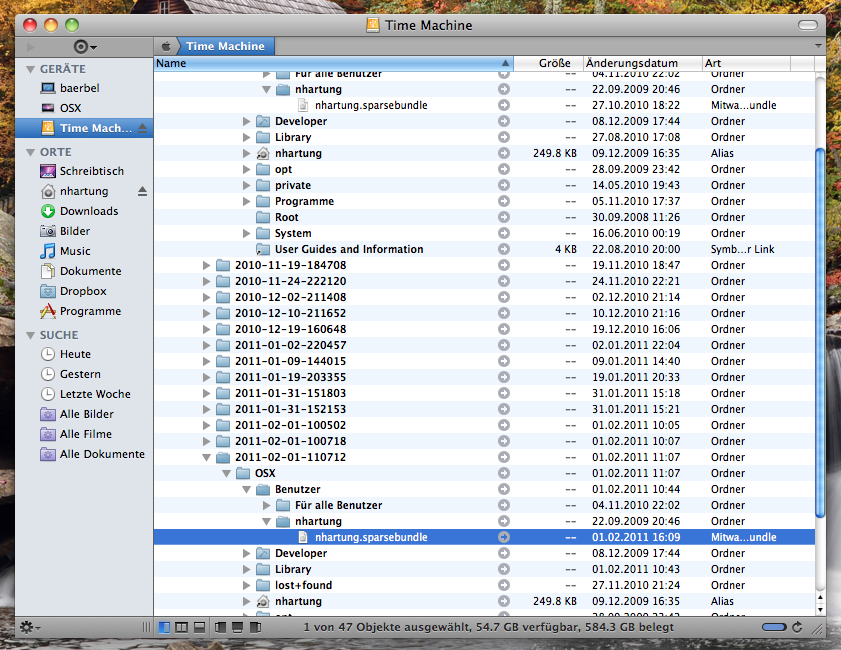The width and height of the screenshot is (841, 650).
Task: Expand the 2010-11-19-184708 backup folder
Action: (x=206, y=265)
